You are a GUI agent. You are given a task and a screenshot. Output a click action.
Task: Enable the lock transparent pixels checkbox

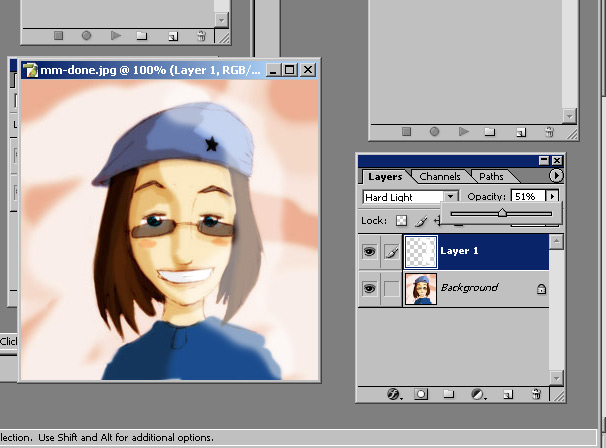tap(401, 220)
